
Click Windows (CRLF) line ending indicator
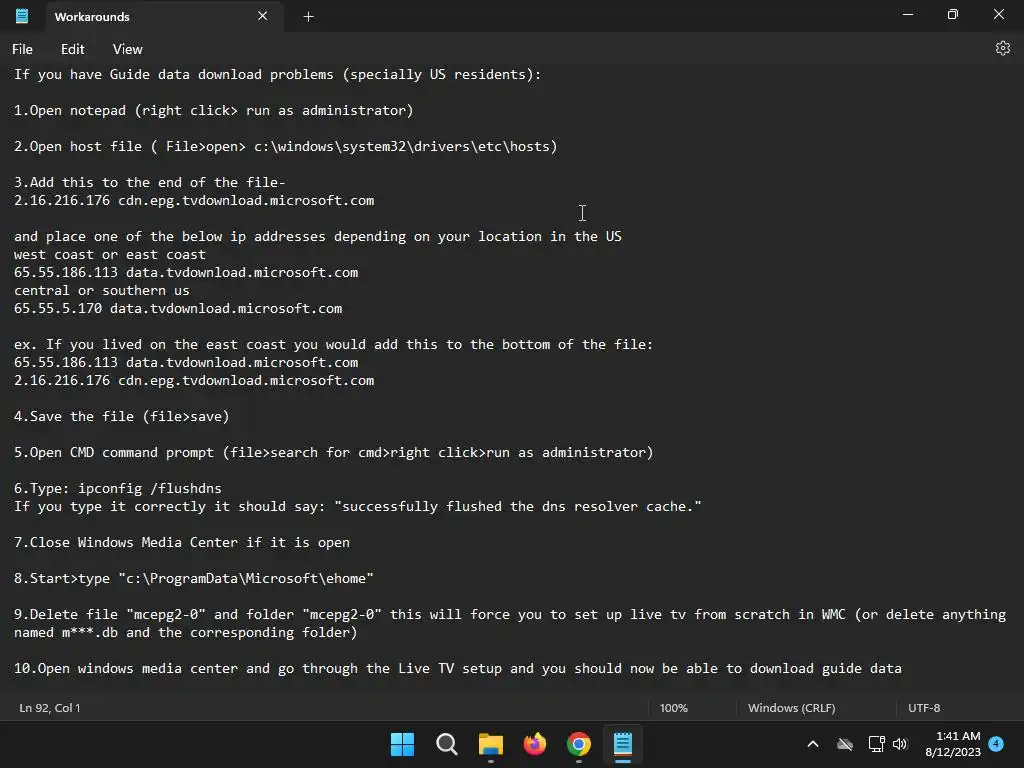coord(792,708)
